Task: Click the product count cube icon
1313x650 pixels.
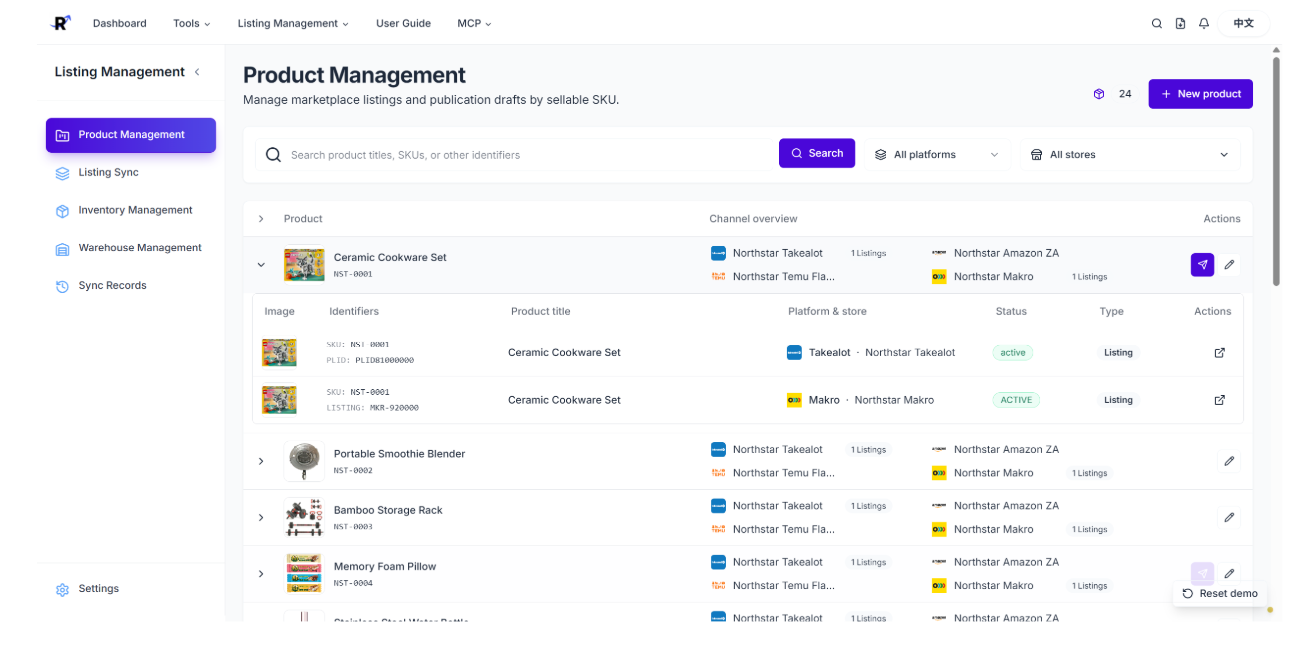Action: pos(1099,94)
